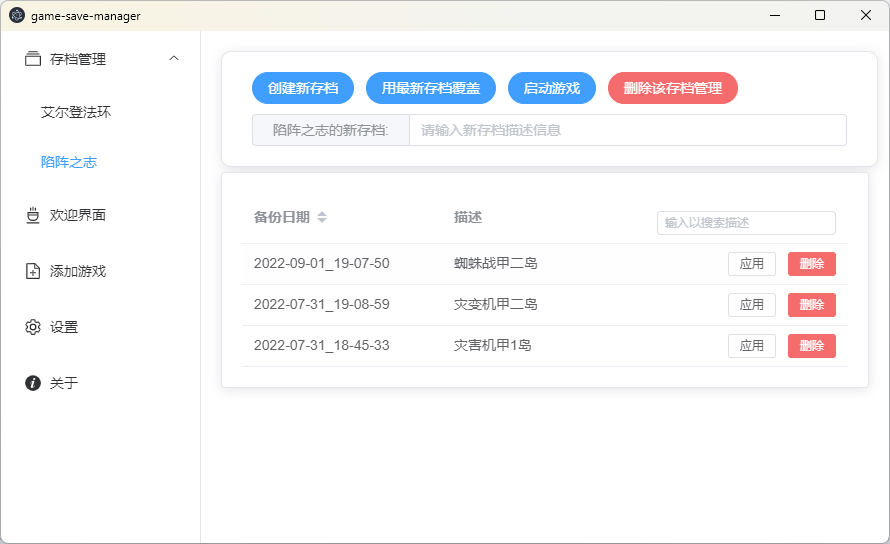Image resolution: width=890 pixels, height=544 pixels.
Task: Sort table by 备份日期 arrows
Action: coord(322,218)
